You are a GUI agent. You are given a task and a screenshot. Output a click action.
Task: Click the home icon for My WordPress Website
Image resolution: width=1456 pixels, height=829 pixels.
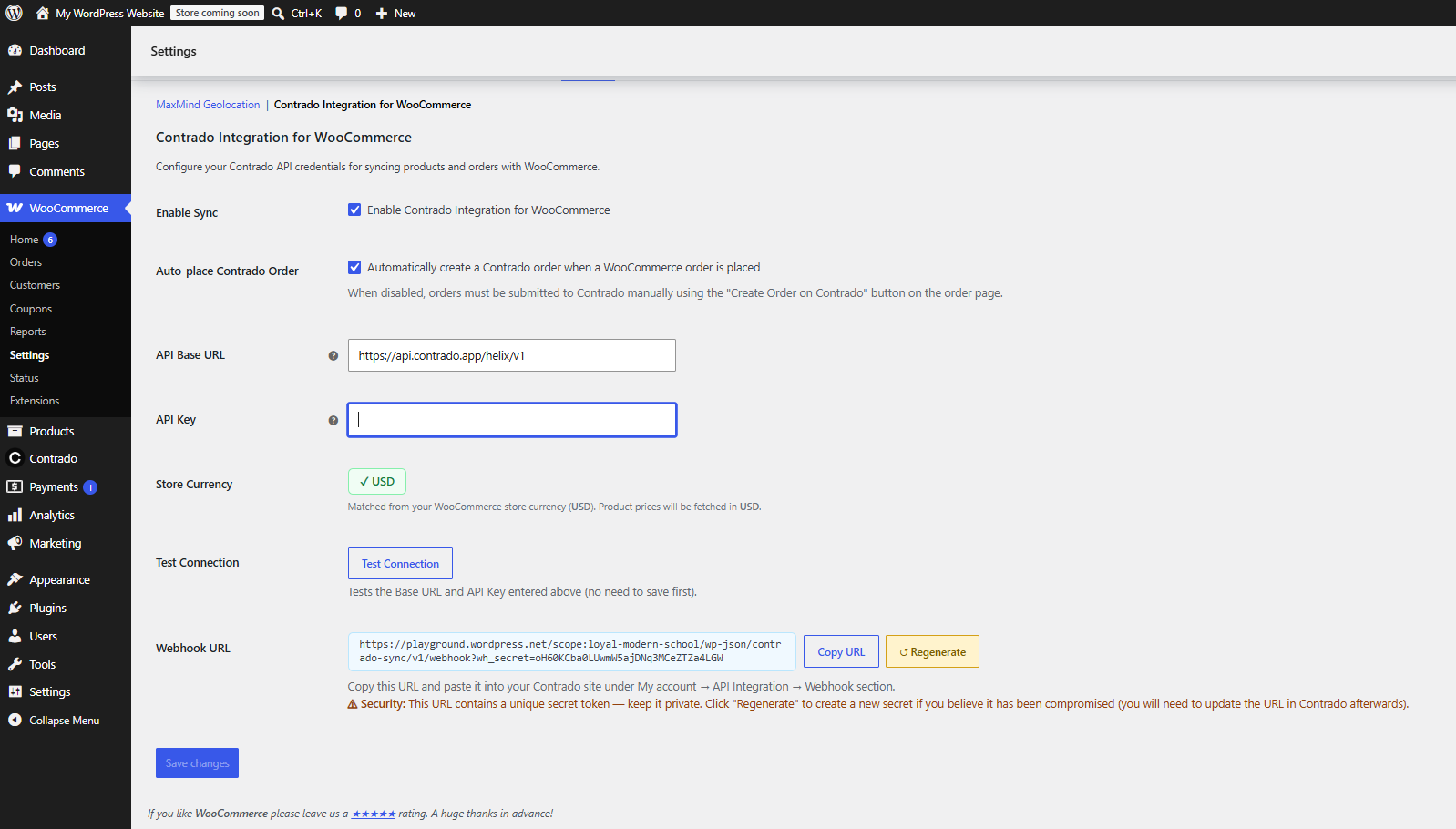pyautogui.click(x=42, y=13)
